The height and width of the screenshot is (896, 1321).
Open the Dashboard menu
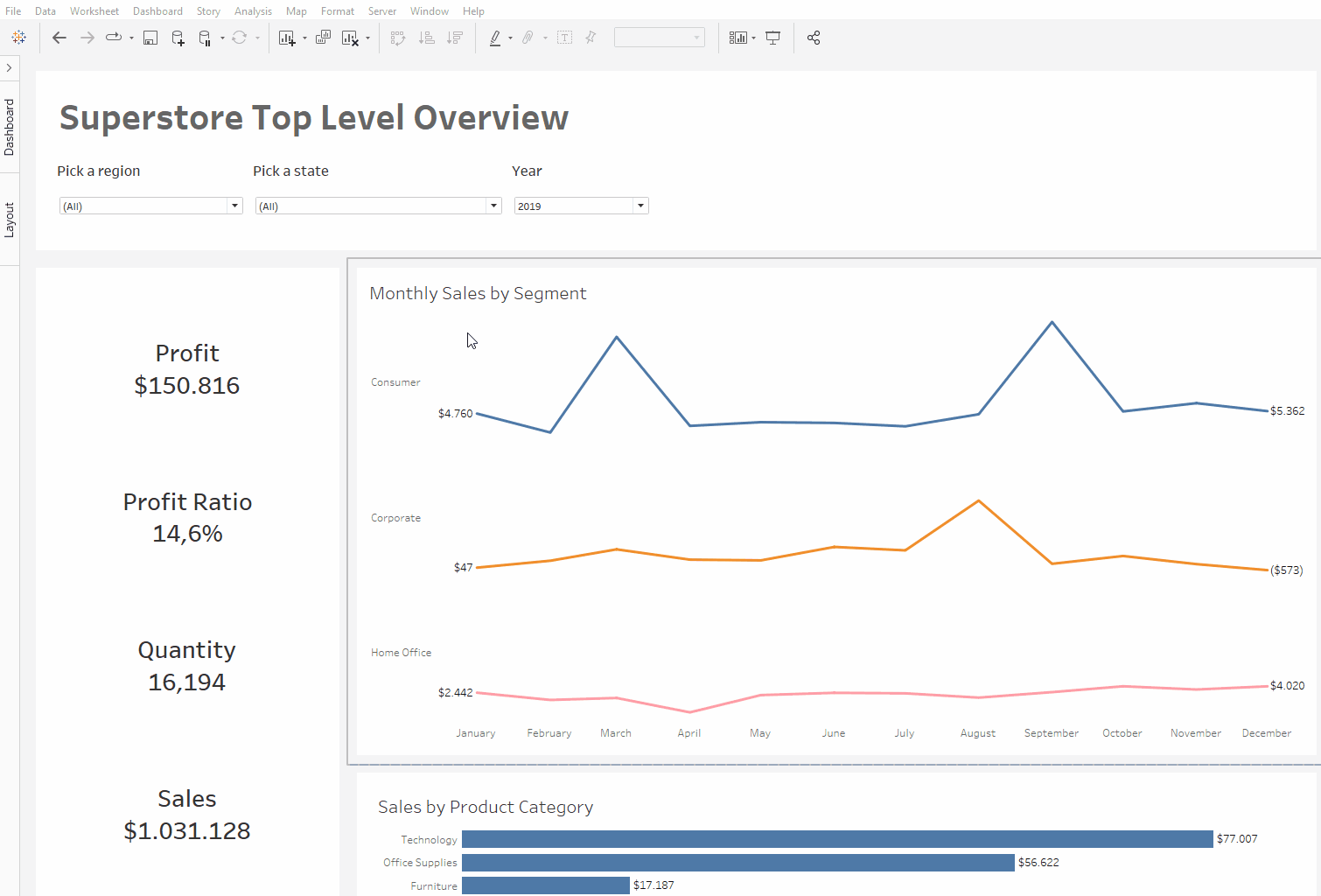click(x=157, y=11)
